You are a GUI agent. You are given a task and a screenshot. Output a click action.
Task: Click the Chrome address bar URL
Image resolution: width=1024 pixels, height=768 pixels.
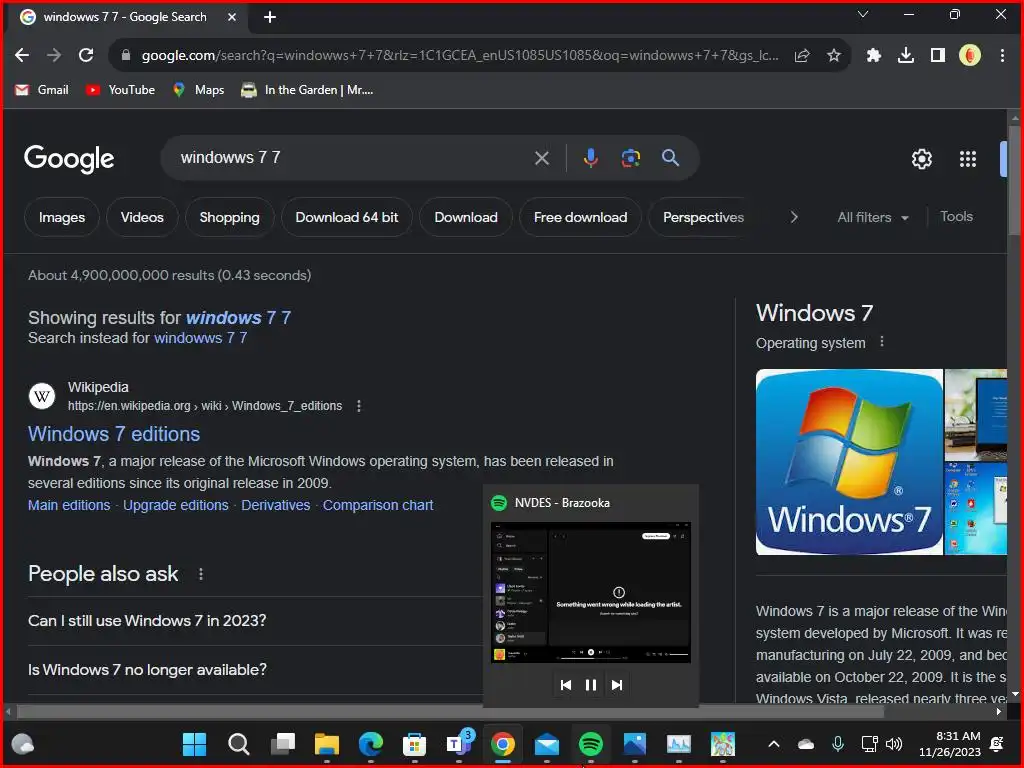pyautogui.click(x=460, y=56)
